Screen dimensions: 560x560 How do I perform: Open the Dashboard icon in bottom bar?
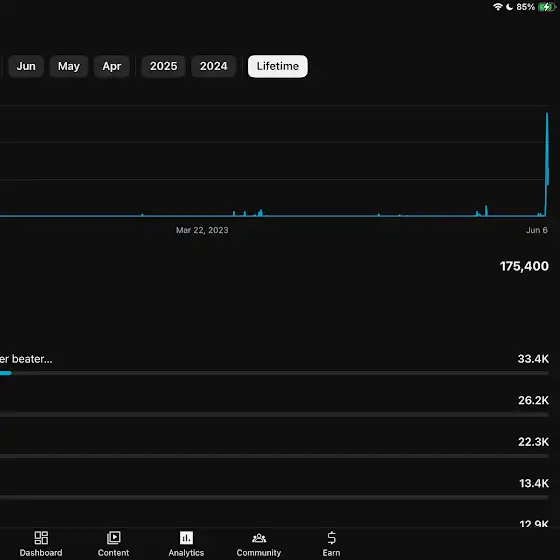41,538
